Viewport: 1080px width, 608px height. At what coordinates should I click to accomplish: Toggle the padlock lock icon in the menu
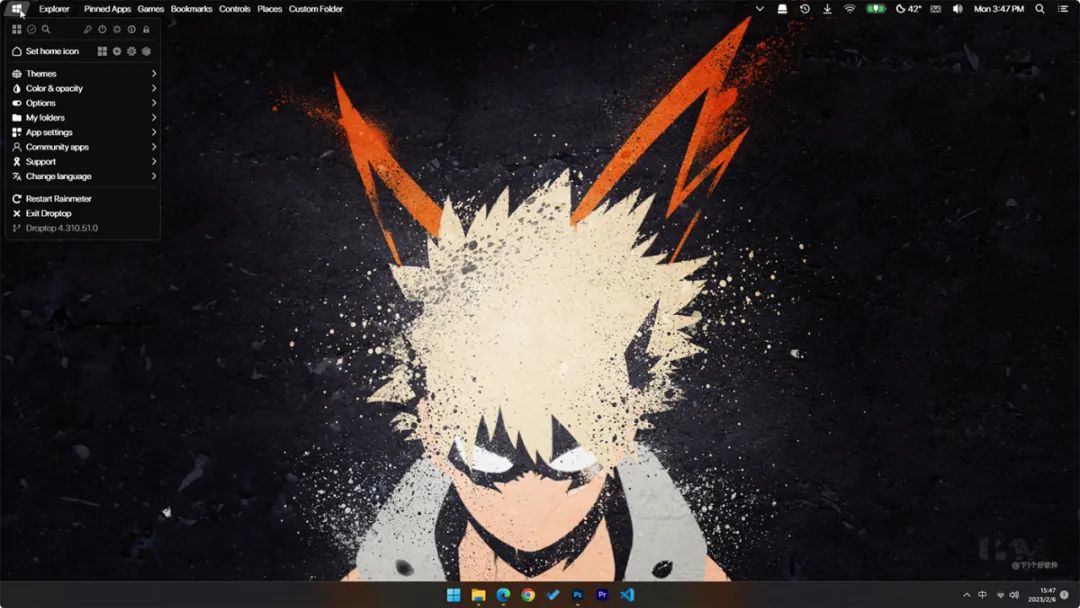pos(146,30)
